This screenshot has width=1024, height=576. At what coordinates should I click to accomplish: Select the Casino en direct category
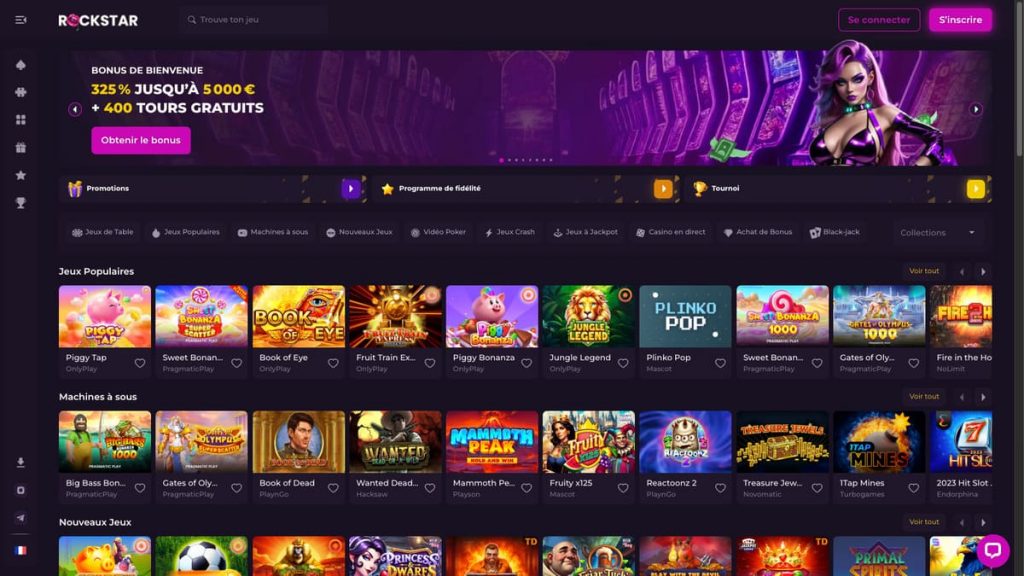(x=671, y=232)
